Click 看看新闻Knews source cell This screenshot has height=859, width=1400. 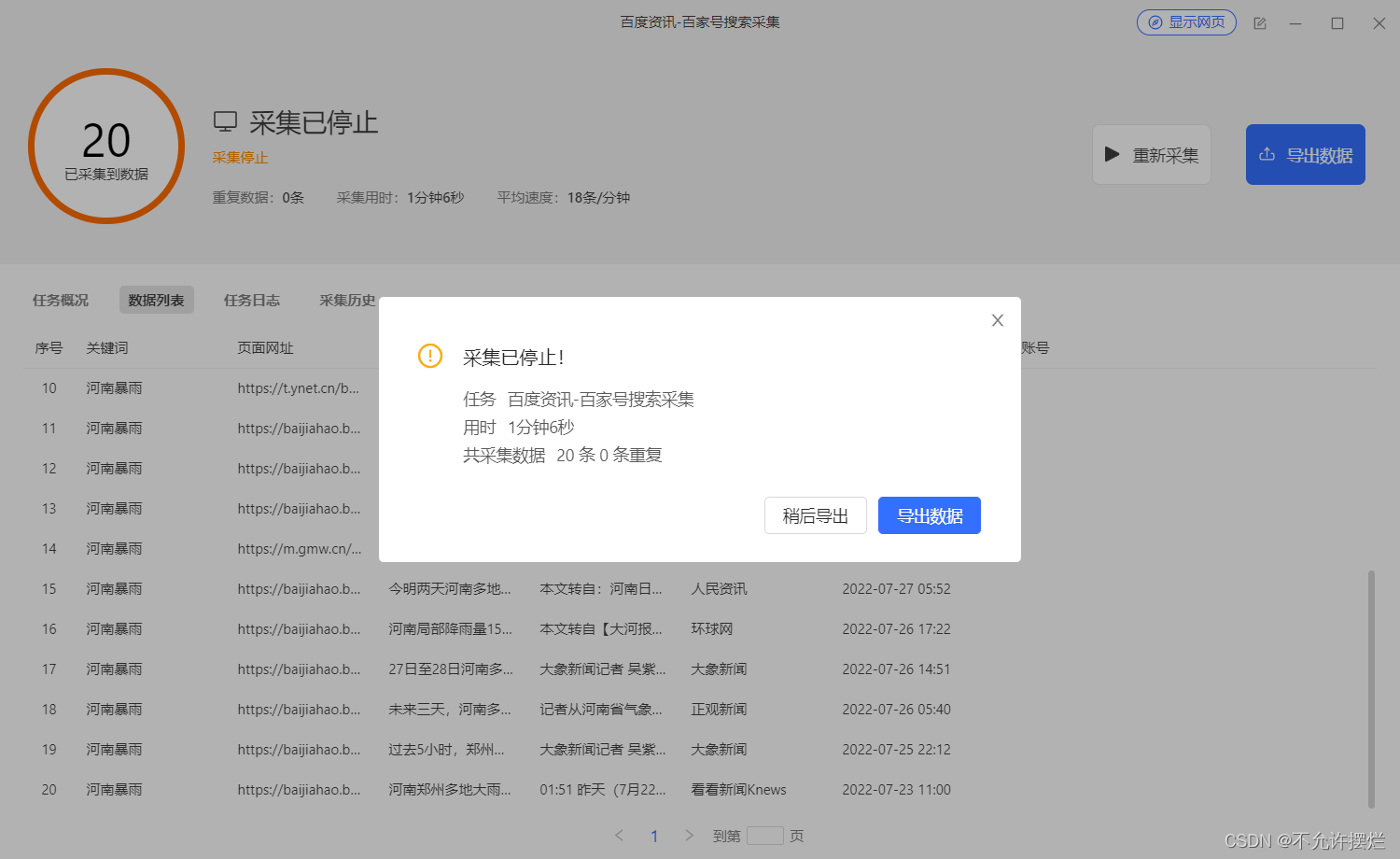[738, 790]
